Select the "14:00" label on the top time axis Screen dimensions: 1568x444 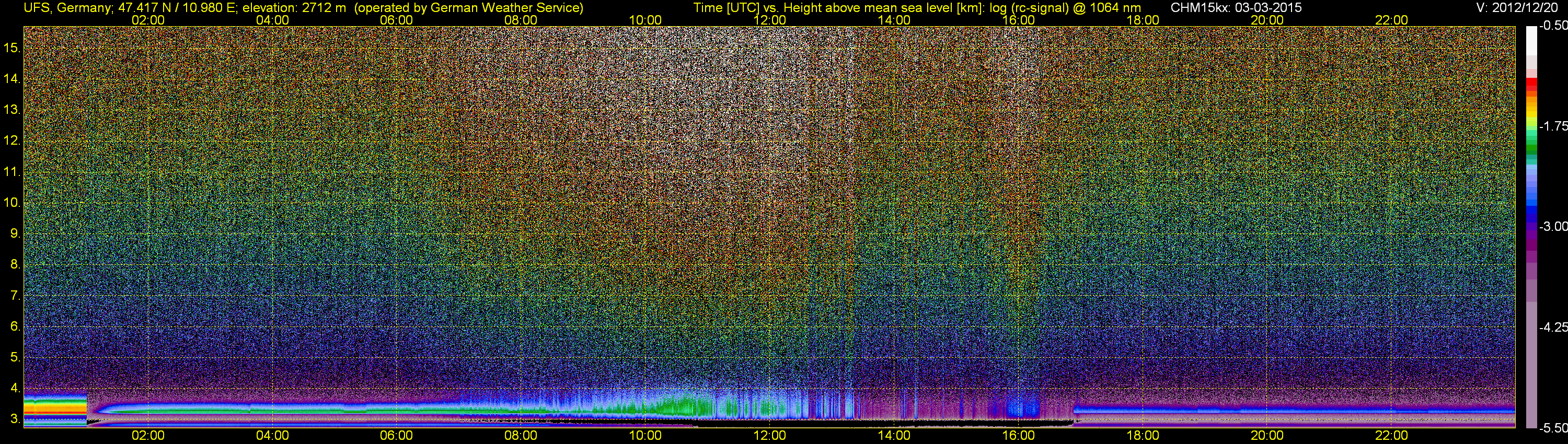click(894, 20)
